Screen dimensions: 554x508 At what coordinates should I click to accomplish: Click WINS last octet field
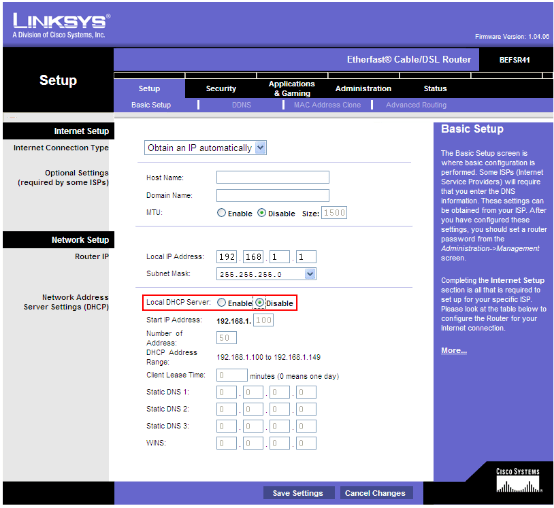coord(306,443)
